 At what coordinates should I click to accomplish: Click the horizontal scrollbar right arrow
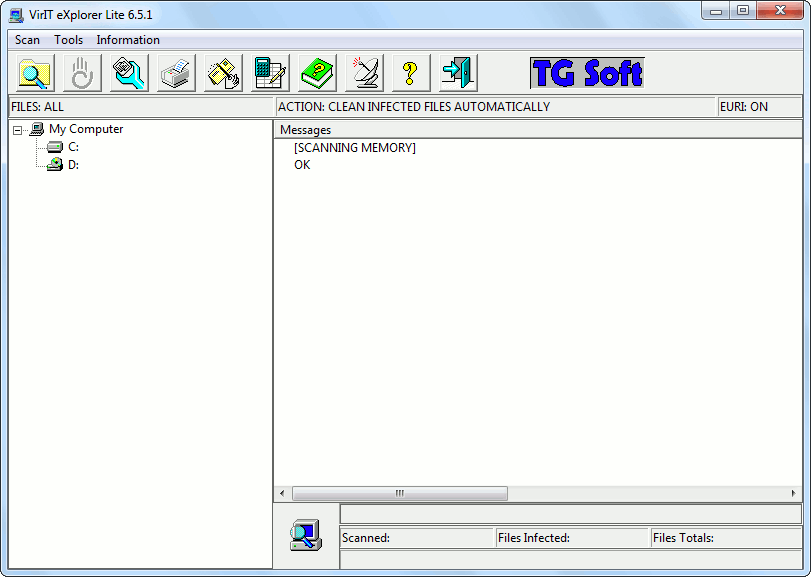point(794,493)
